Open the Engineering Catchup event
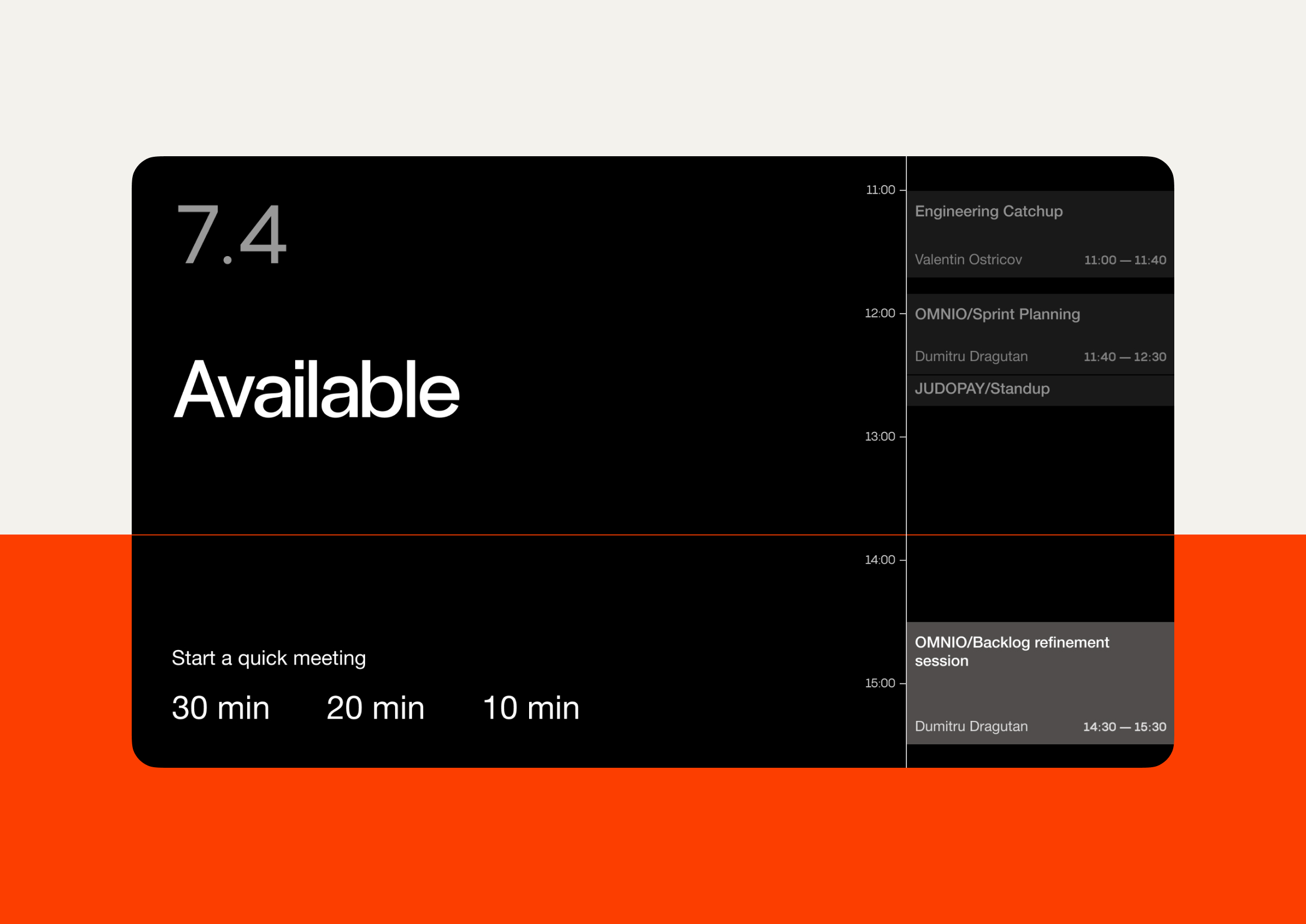Screen dimensions: 1306x924 coord(1039,233)
